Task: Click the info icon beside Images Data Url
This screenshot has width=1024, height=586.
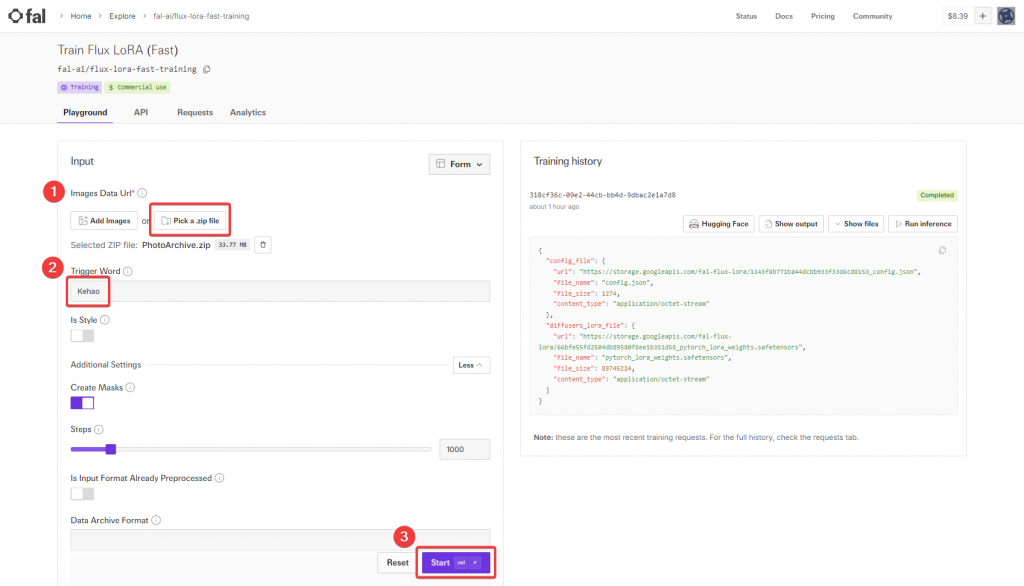Action: [142, 193]
